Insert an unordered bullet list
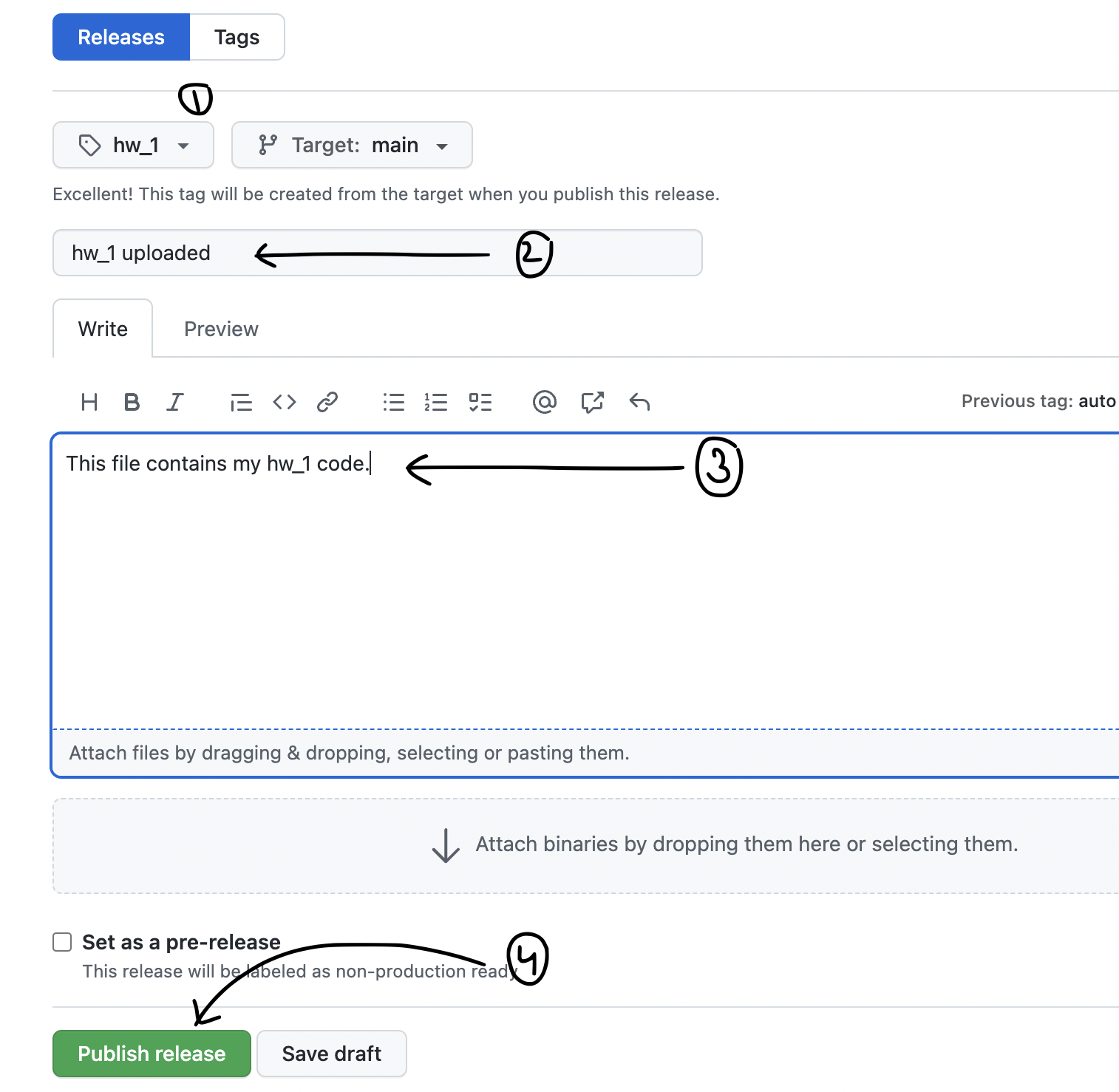 click(394, 402)
